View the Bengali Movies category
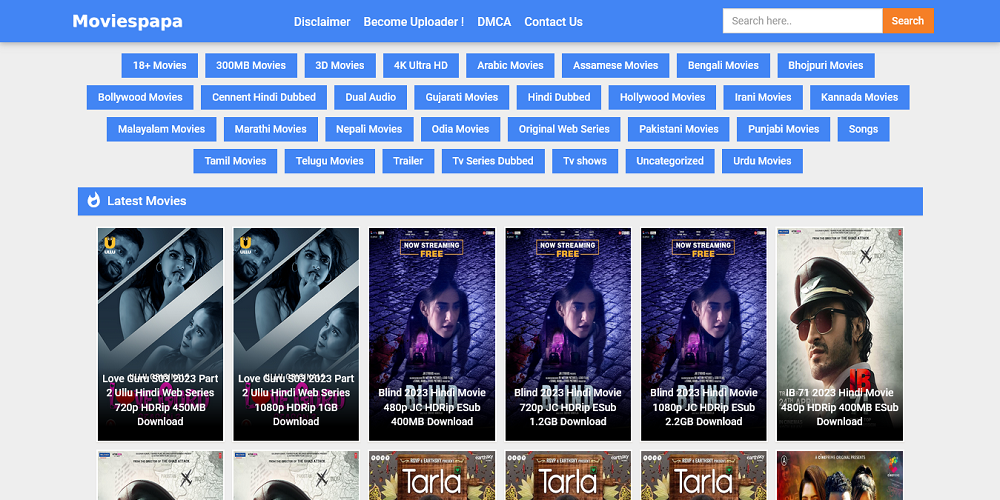 click(x=723, y=65)
